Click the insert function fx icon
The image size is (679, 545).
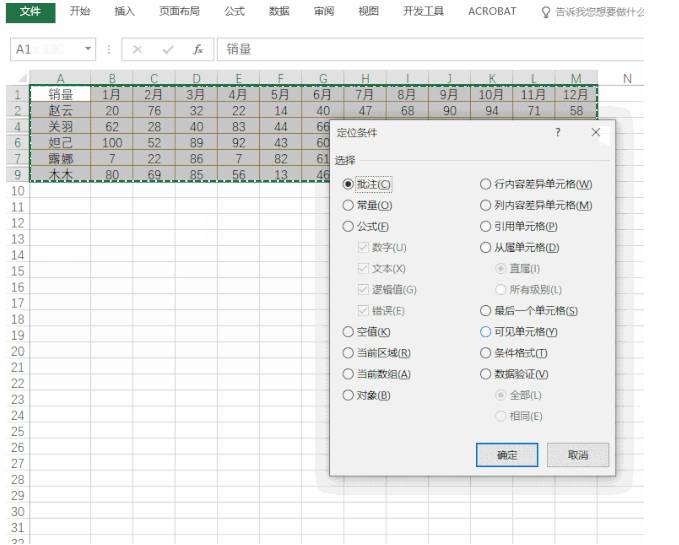tap(198, 49)
